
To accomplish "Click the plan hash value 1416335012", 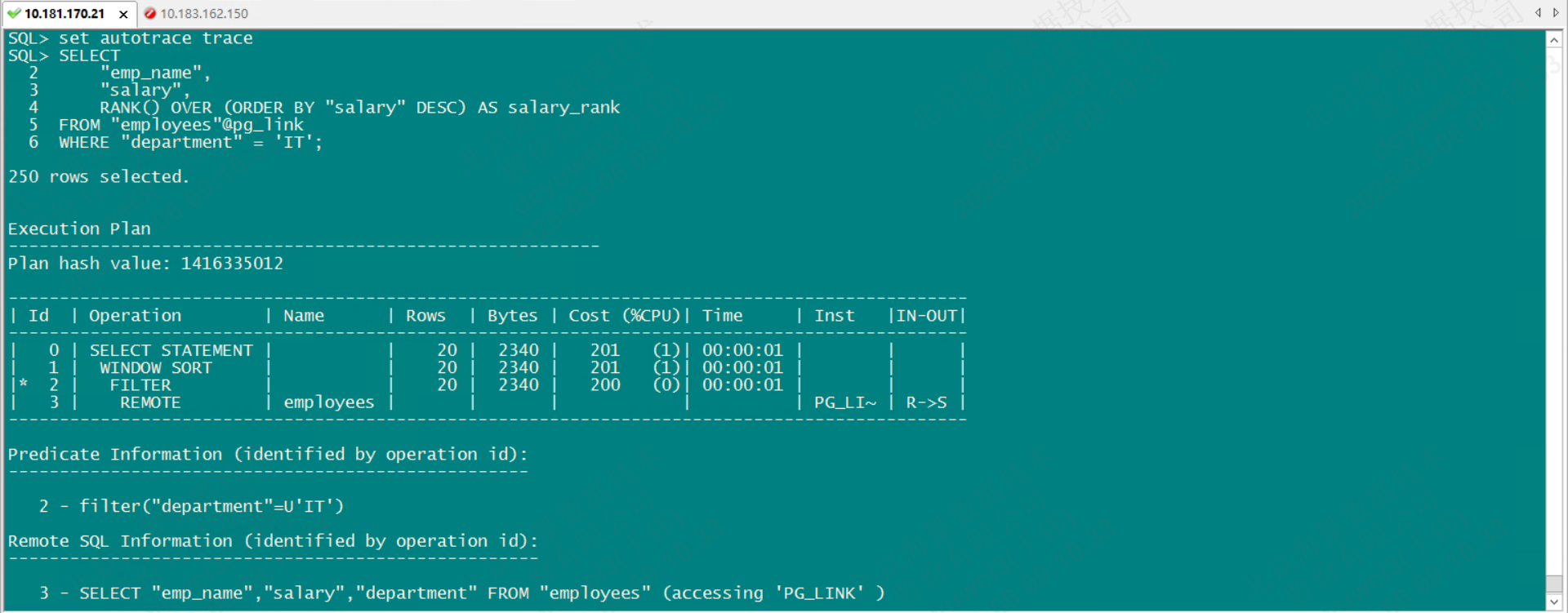I will tap(232, 264).
